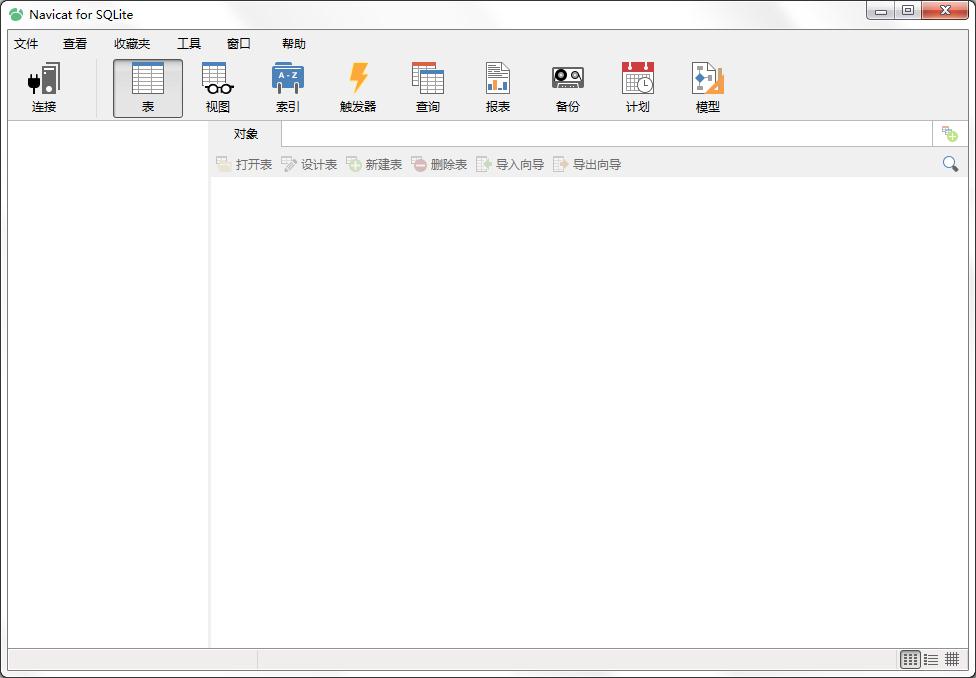Select the 视图 (View) toolbar icon

[x=218, y=87]
